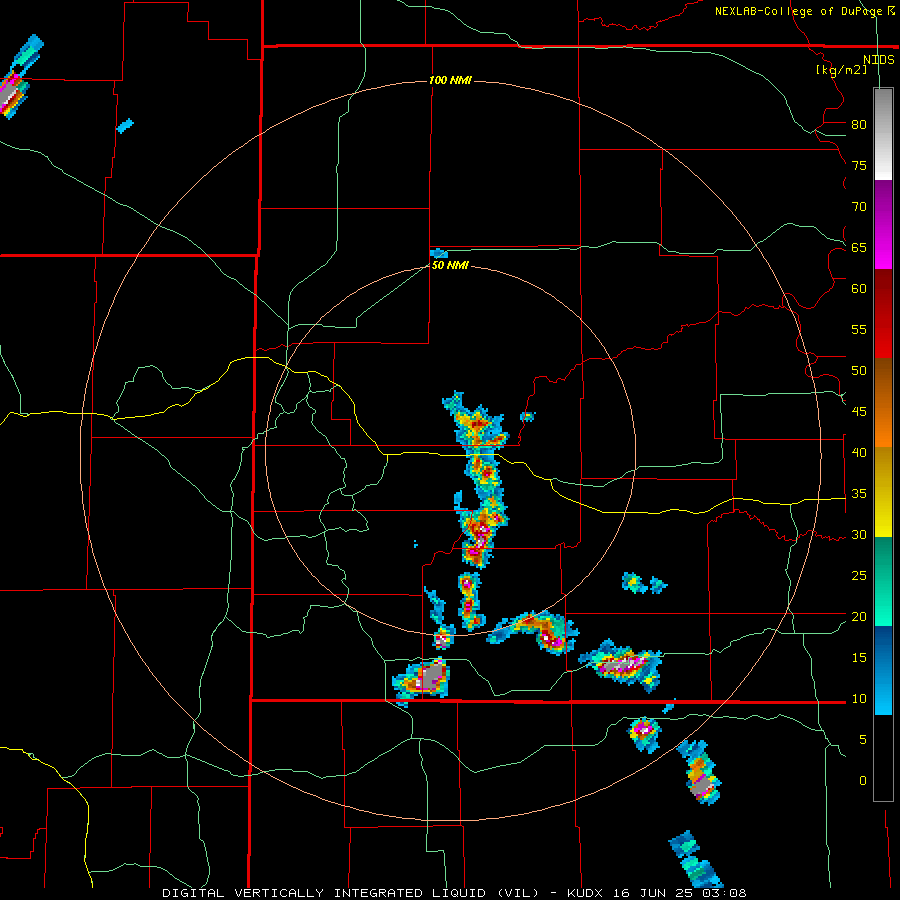Click the 70 value on the color scale

859,207
